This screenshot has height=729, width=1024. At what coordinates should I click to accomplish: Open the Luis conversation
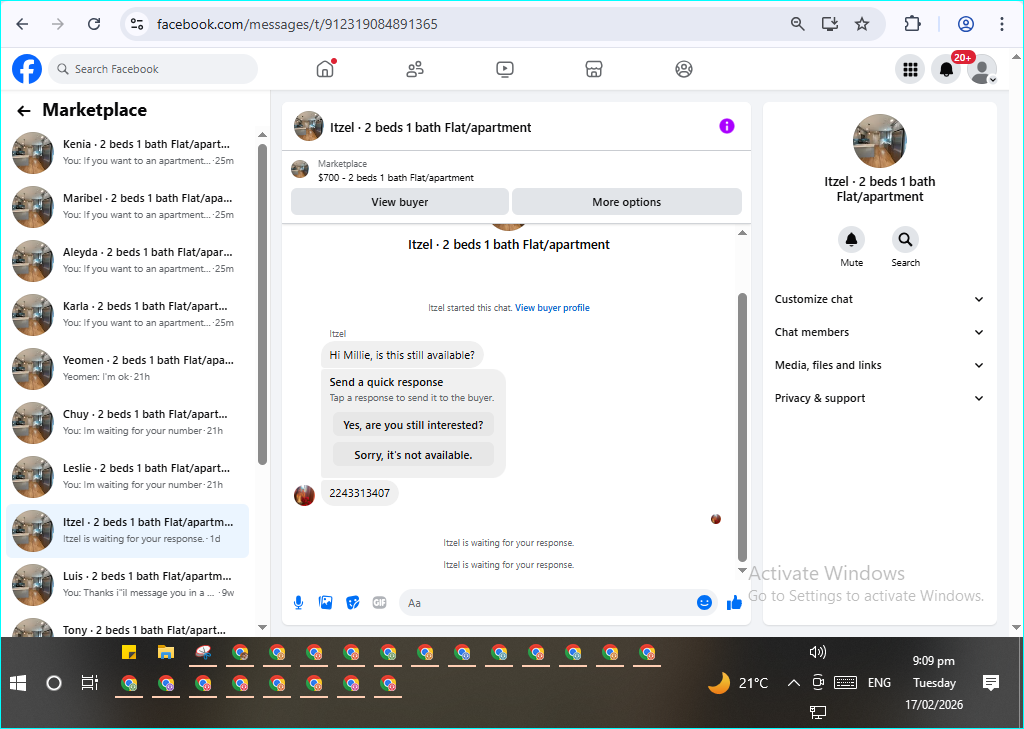[x=128, y=585]
